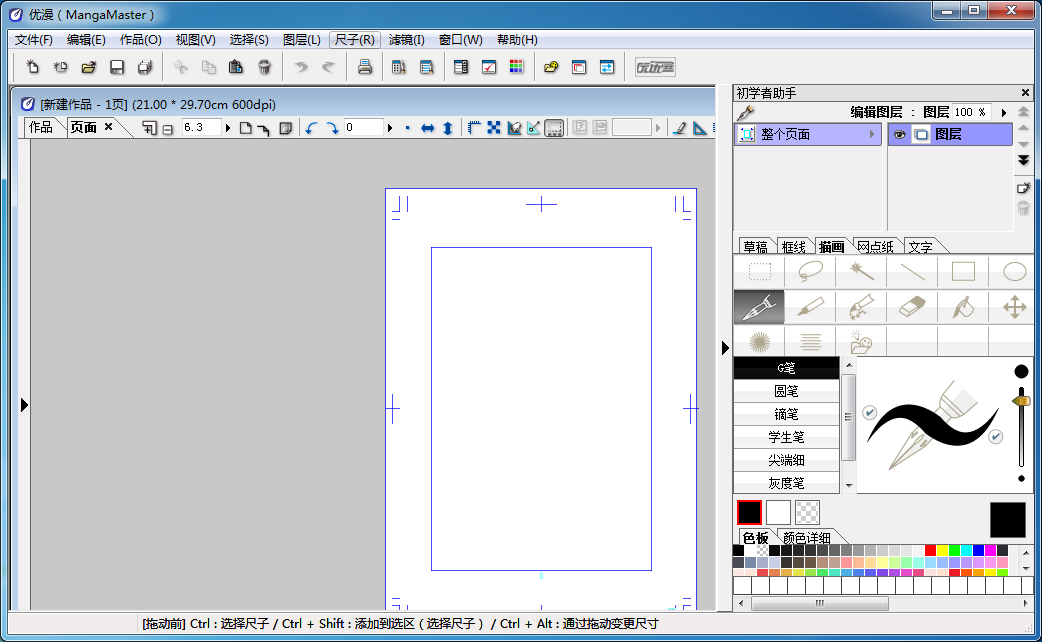Viewport: 1042px width, 642px height.
Task: Select the pen nib drawing tool
Action: pos(760,307)
